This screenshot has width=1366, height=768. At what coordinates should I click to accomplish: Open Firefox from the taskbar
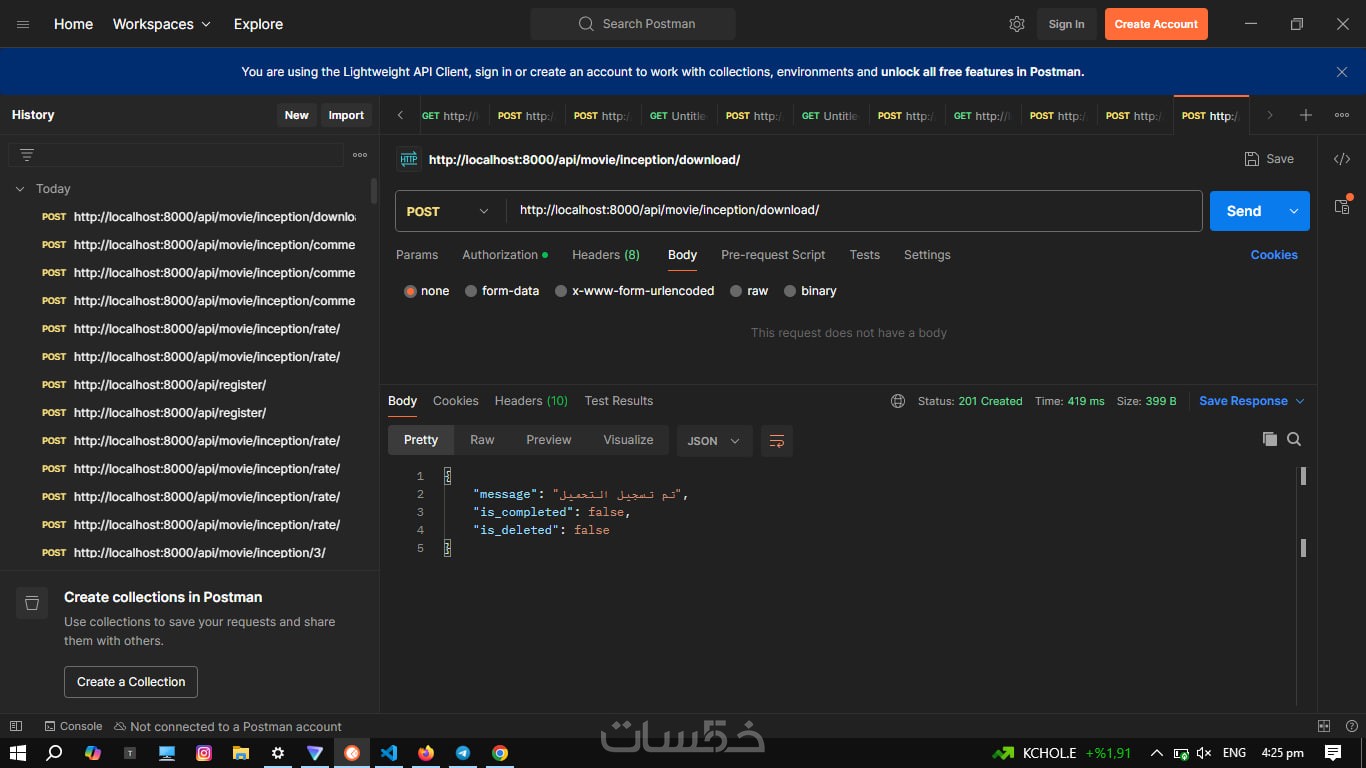(426, 753)
